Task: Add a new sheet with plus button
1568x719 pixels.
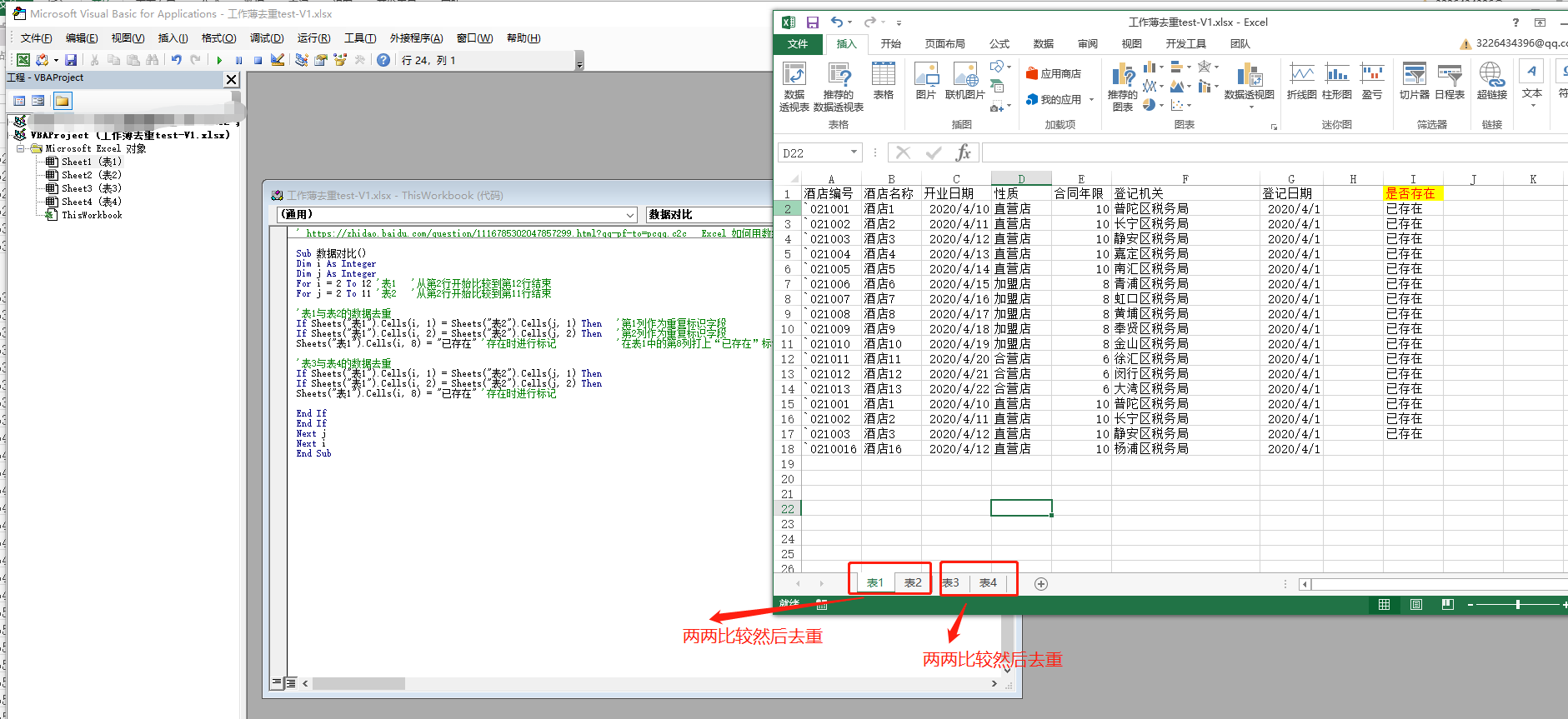Action: (x=1041, y=584)
